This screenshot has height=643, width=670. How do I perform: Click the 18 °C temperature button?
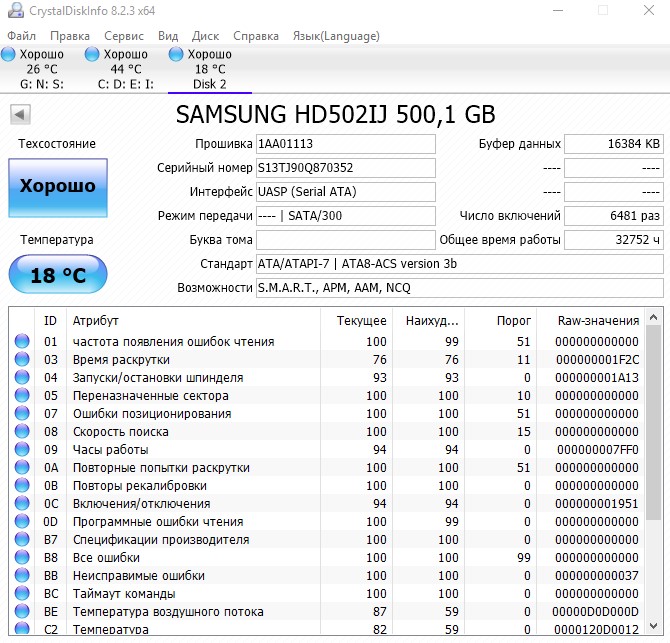[x=57, y=275]
